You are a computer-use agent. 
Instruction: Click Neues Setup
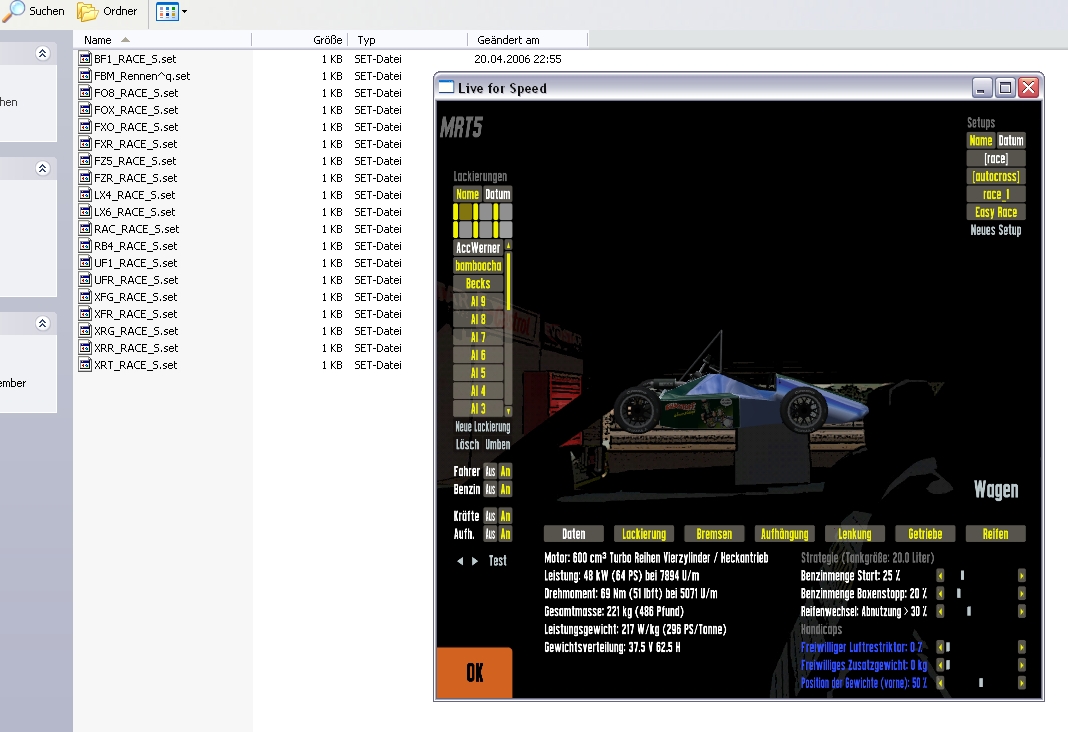[x=996, y=230]
